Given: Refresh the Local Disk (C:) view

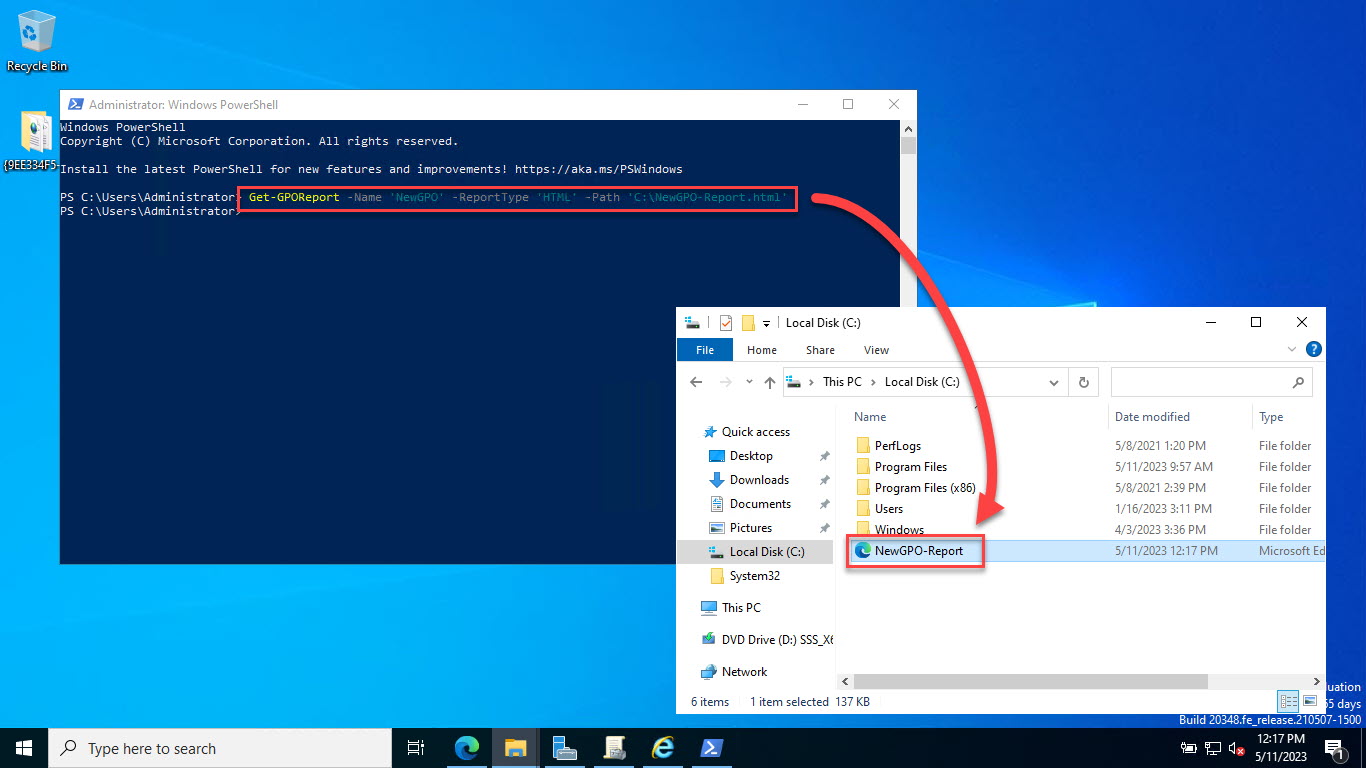Looking at the screenshot, I should pyautogui.click(x=1083, y=381).
